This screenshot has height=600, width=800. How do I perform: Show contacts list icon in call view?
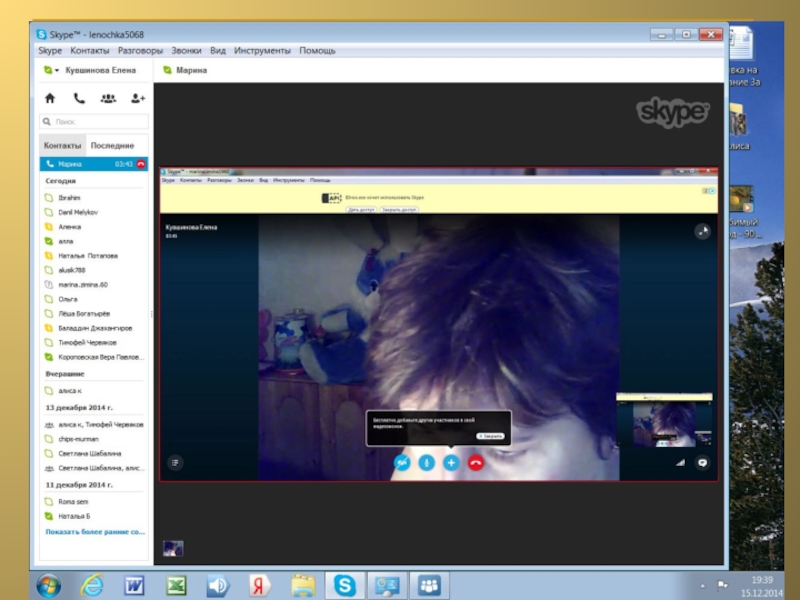(x=175, y=463)
